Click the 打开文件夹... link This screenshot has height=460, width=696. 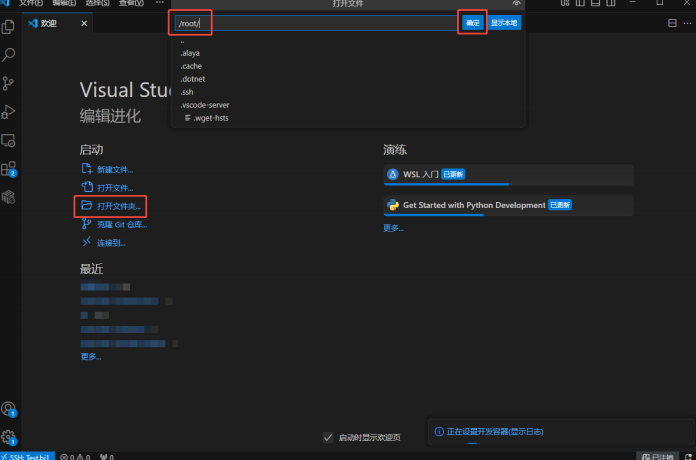(119, 206)
